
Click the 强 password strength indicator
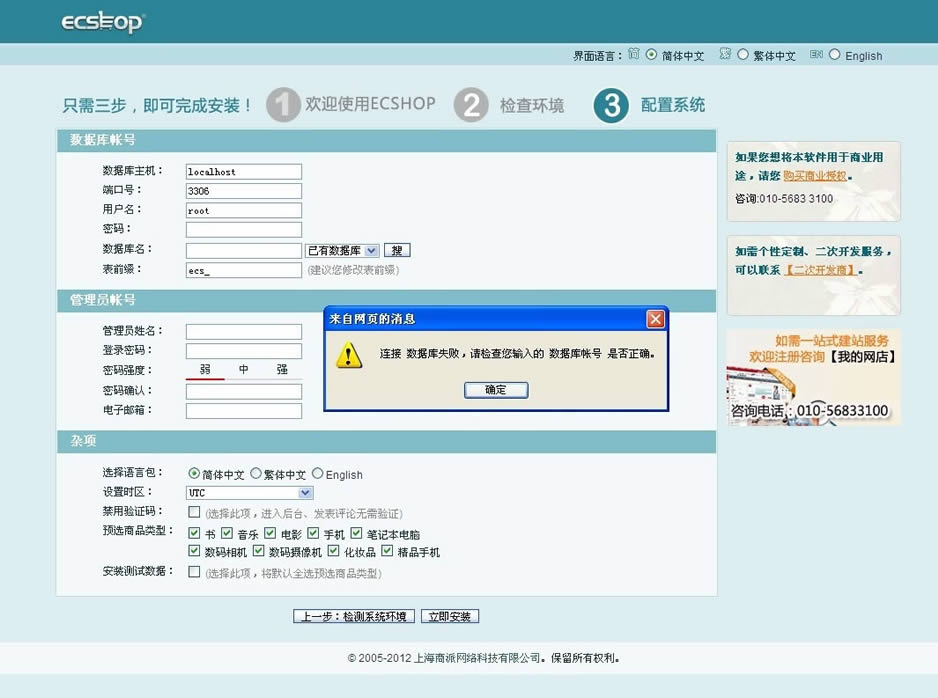click(282, 370)
